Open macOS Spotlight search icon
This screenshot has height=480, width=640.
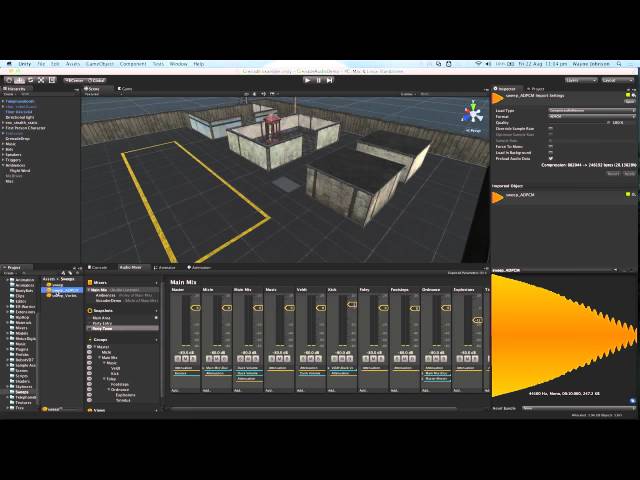coord(619,64)
